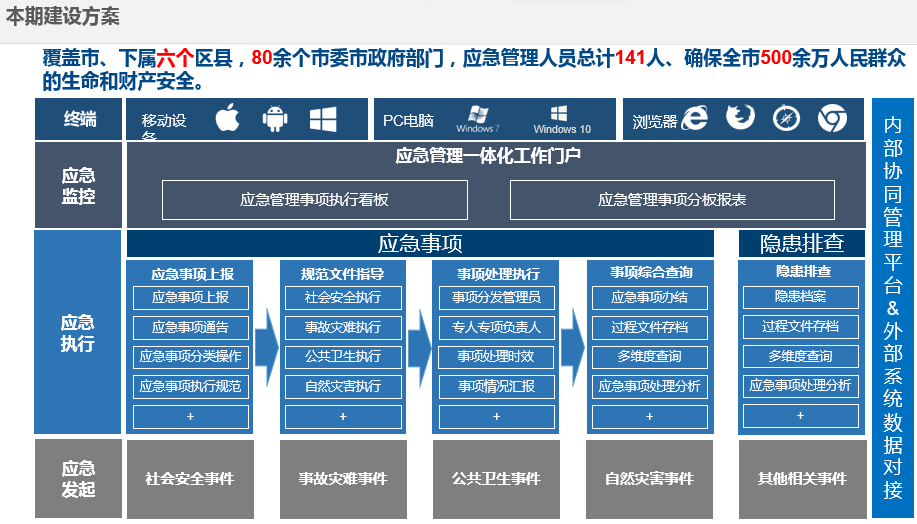
Task: Click the 事项综合查询 column heading
Action: pos(651,273)
